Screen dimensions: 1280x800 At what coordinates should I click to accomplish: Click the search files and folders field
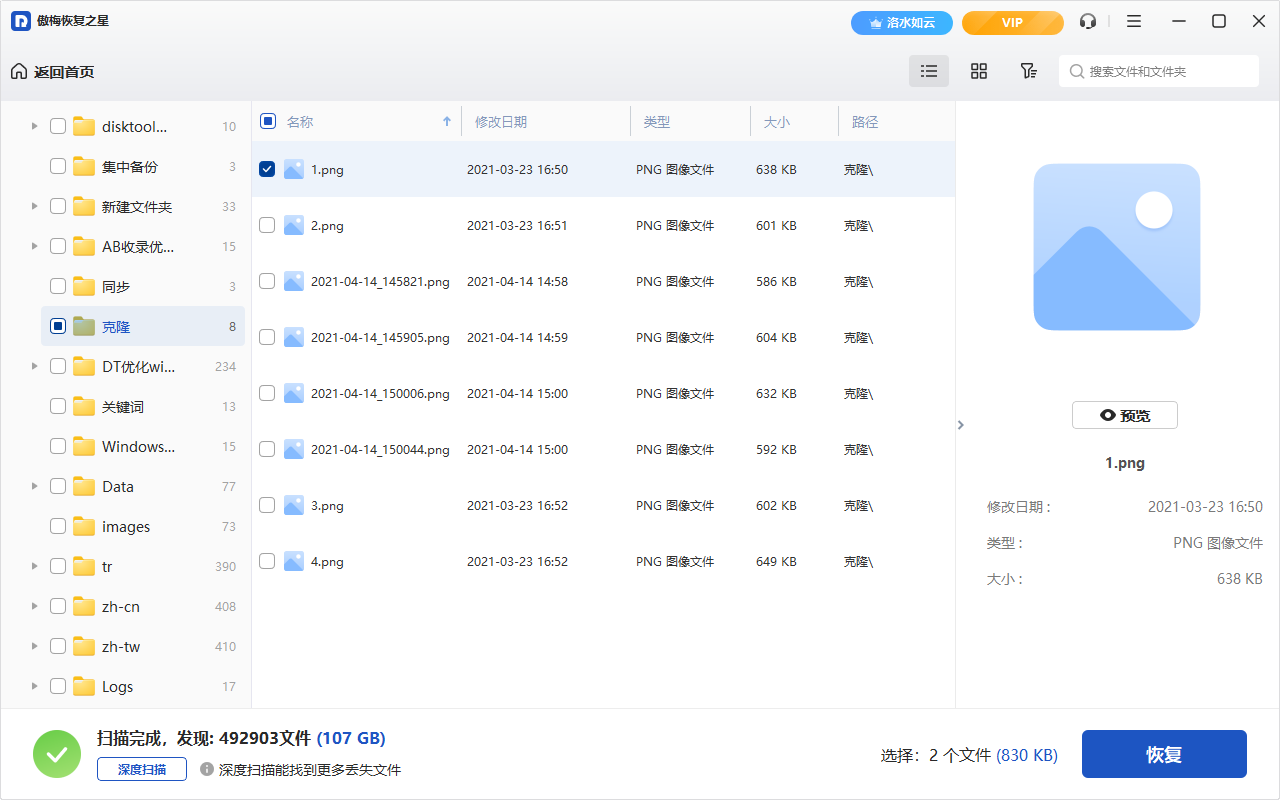(1159, 71)
